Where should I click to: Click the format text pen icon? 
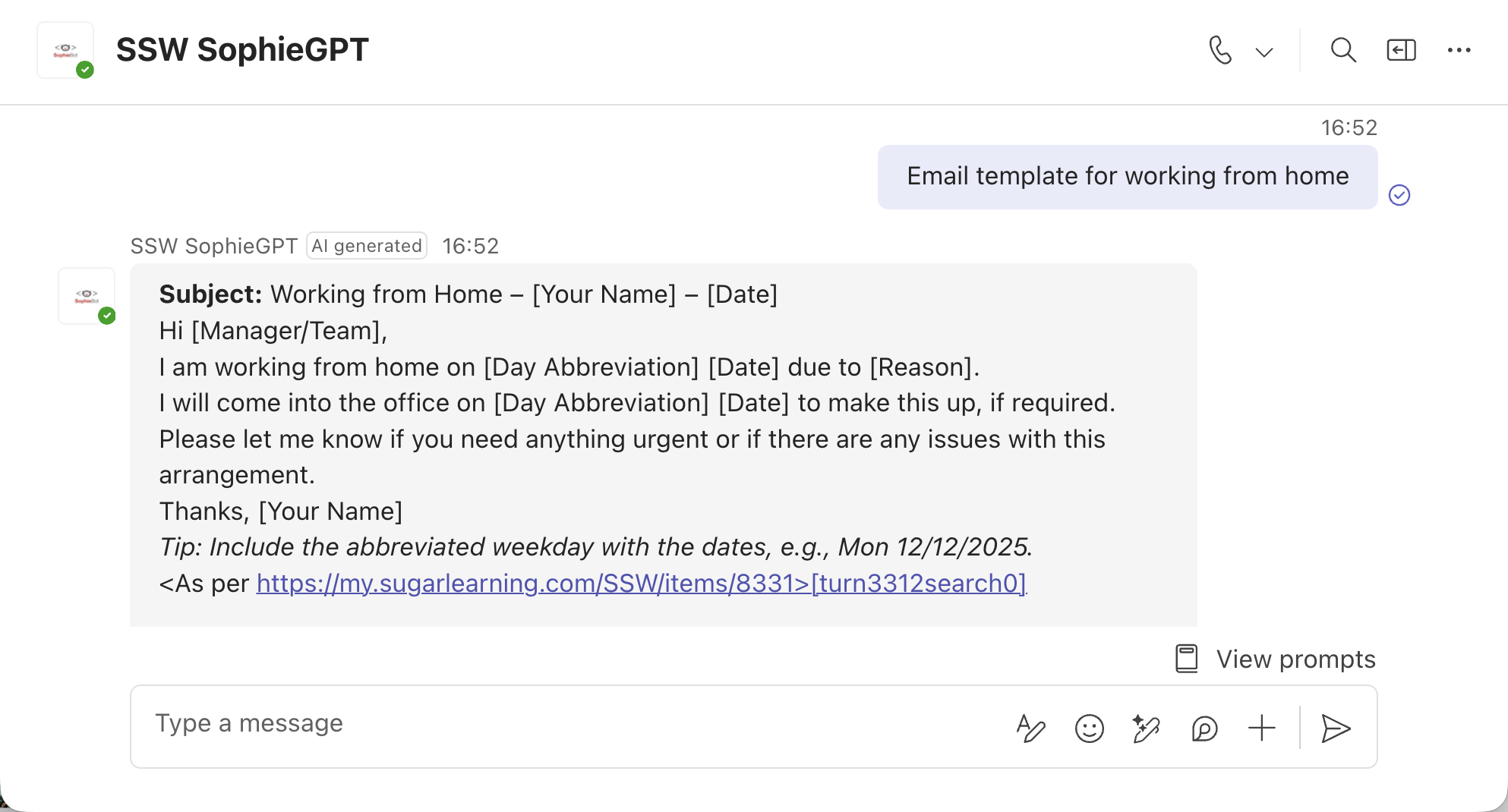click(x=1030, y=729)
